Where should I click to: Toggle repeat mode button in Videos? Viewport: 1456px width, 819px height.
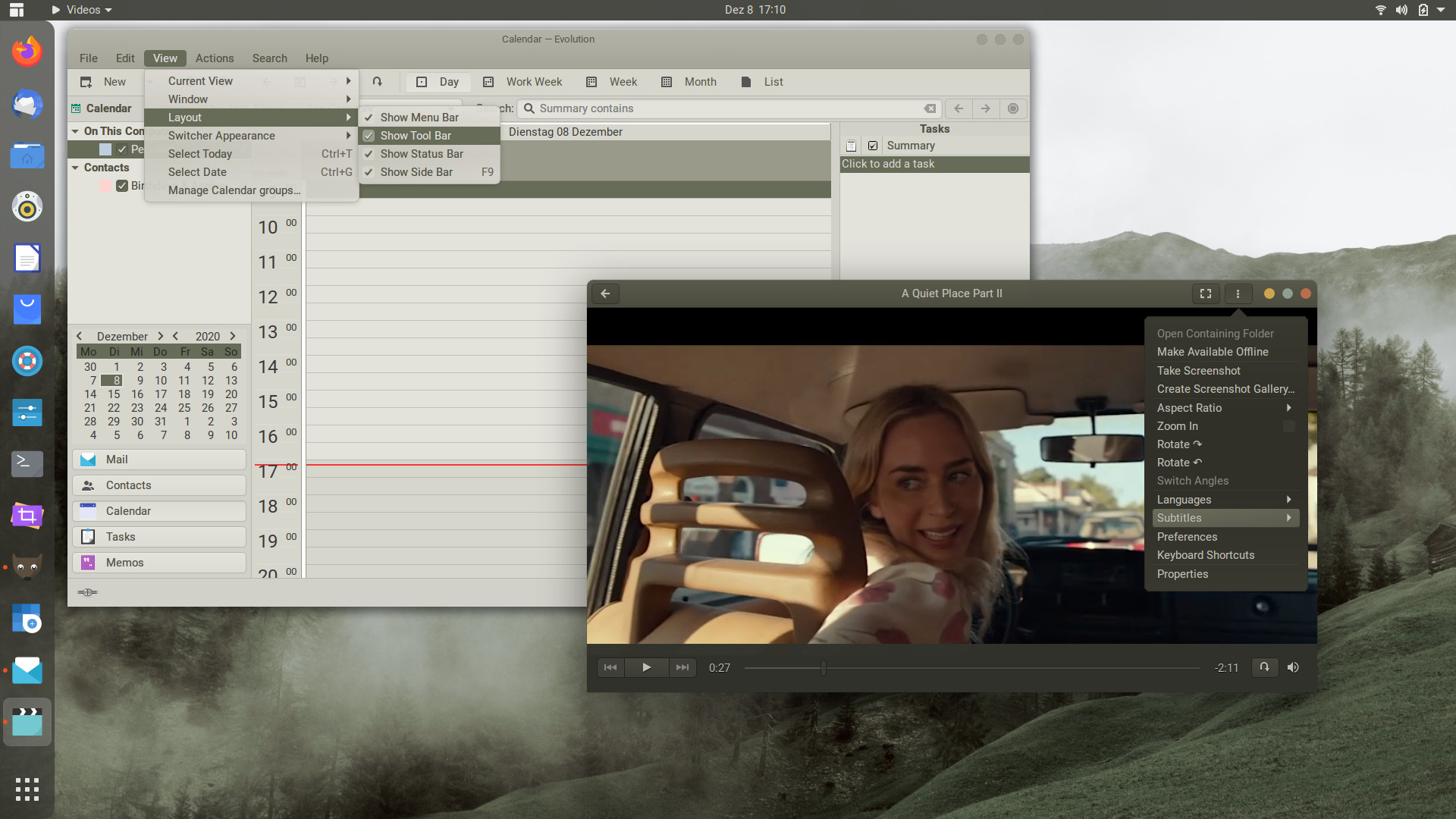pos(1264,667)
